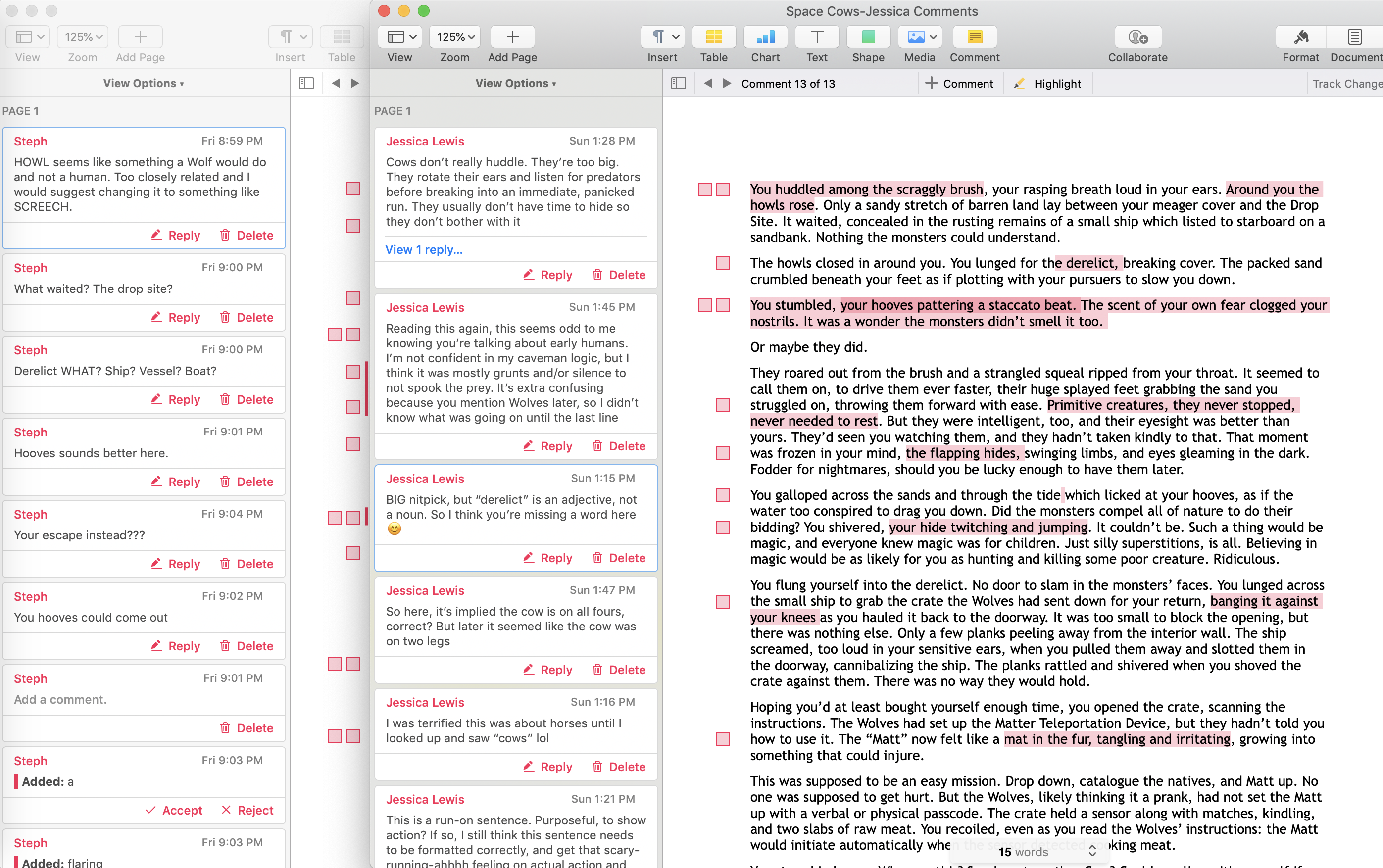Viewport: 1383px width, 868px height.
Task: Open the View menu in front window
Action: (399, 37)
